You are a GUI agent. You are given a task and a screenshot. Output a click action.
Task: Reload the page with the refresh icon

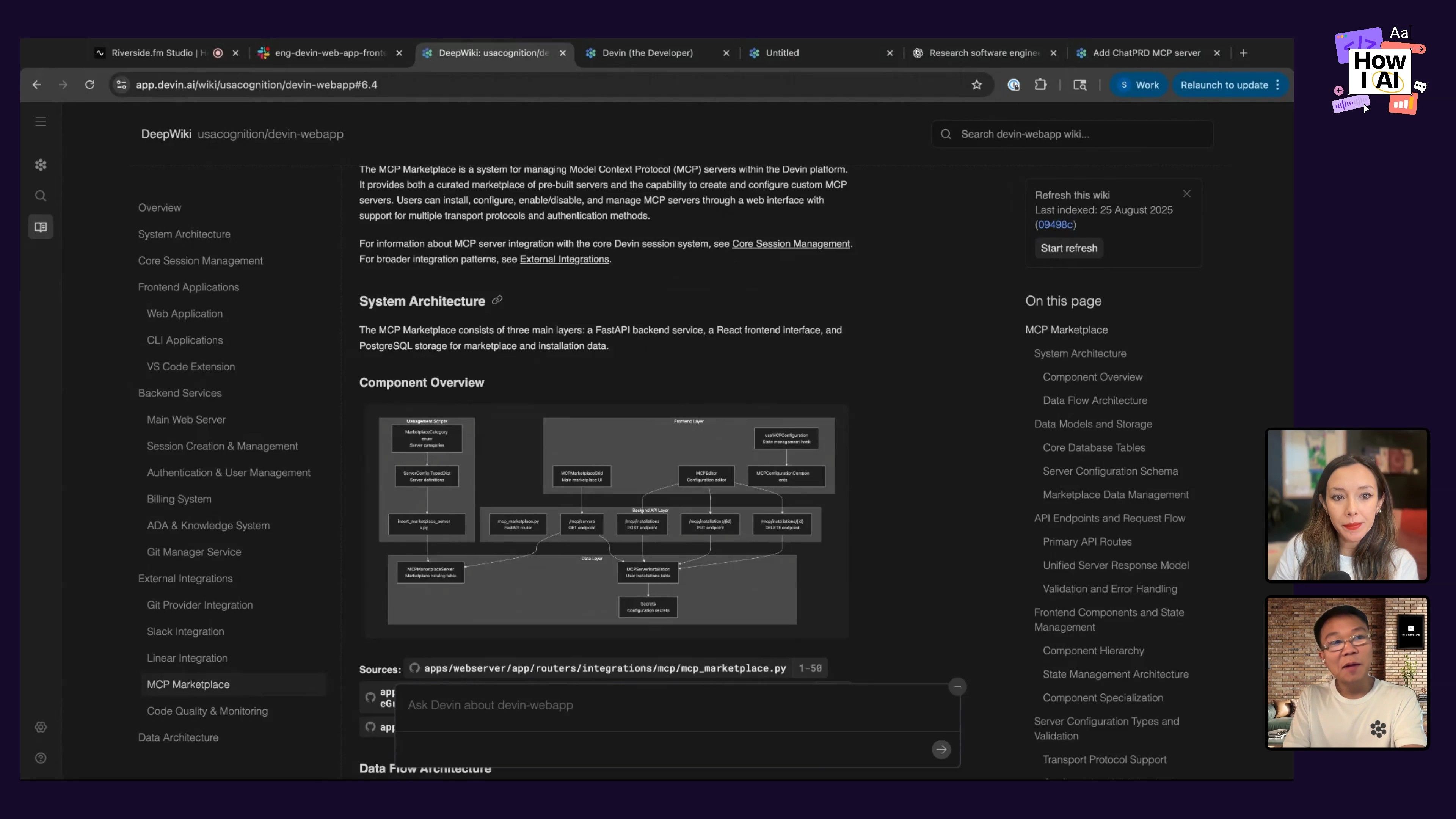coord(89,85)
